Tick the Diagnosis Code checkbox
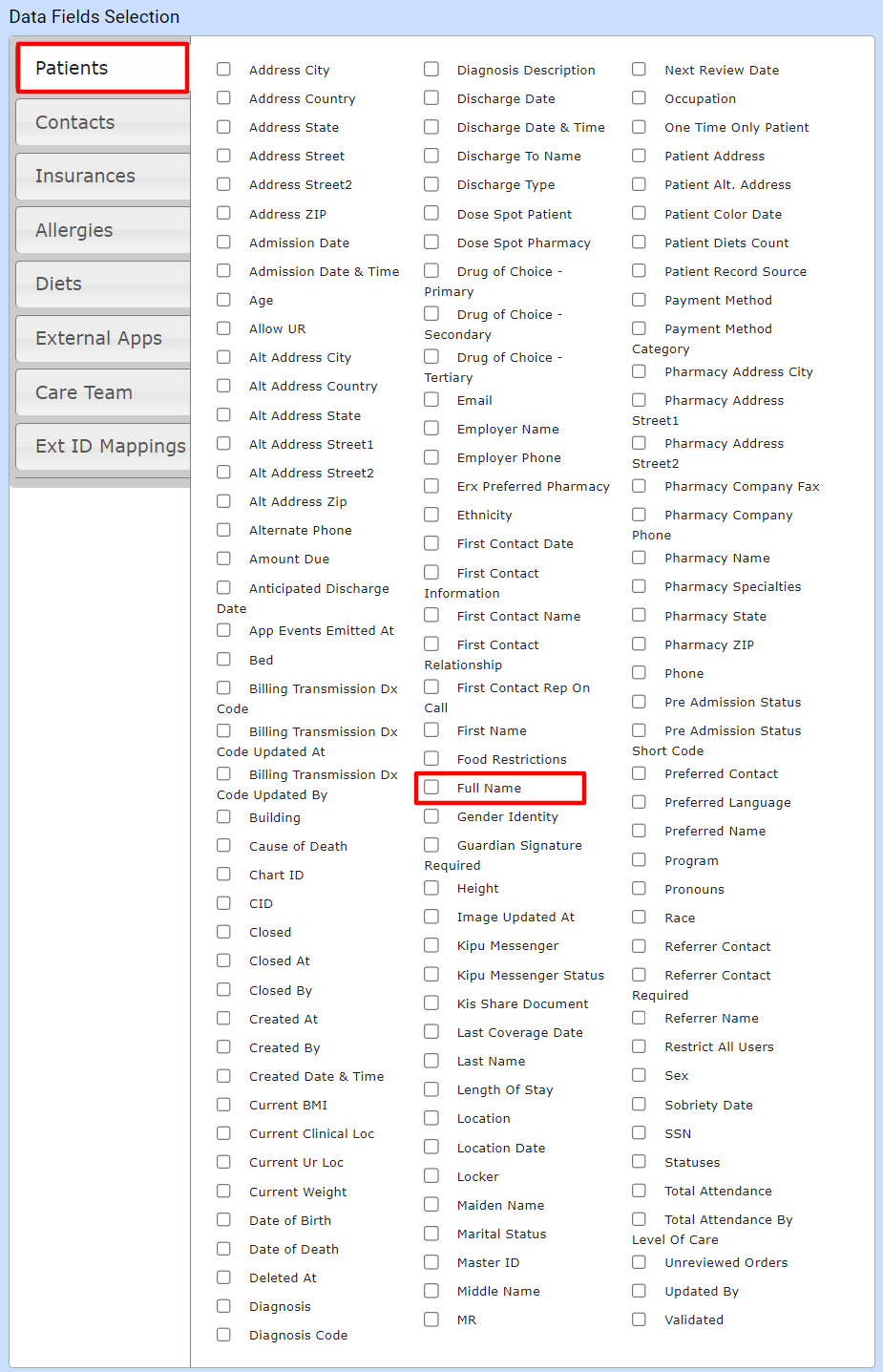Image resolution: width=883 pixels, height=1372 pixels. click(x=223, y=1335)
